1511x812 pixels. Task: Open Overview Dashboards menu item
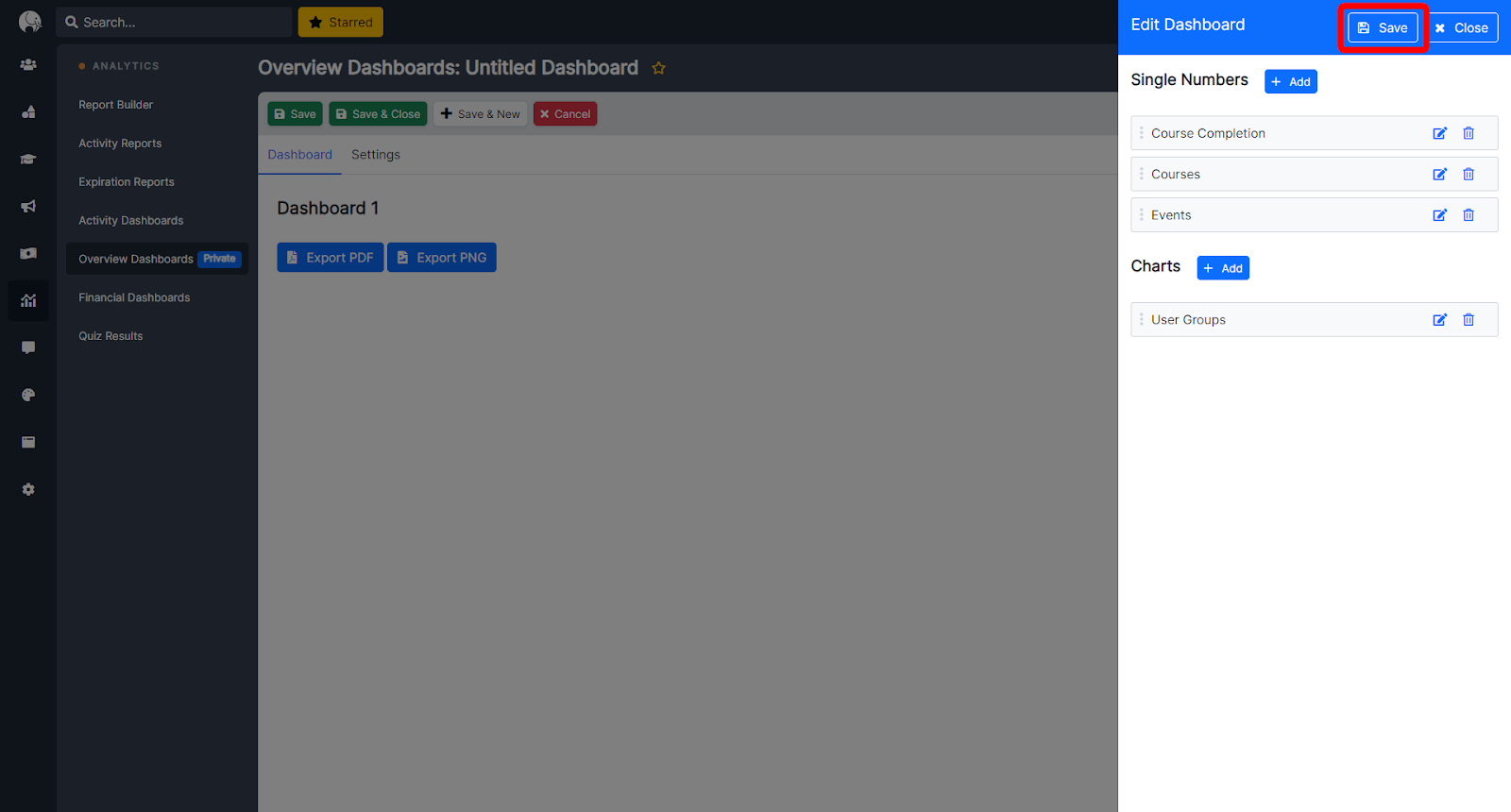point(157,259)
